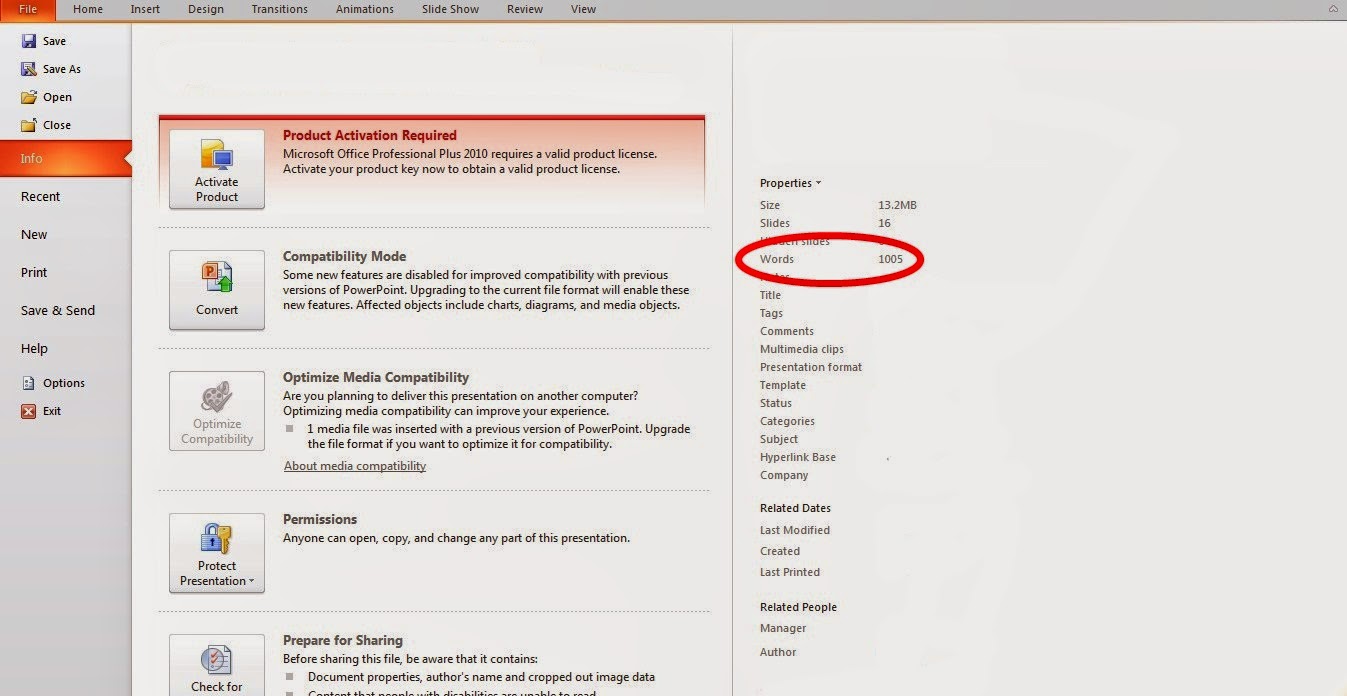Open About media compatibility link

(355, 466)
